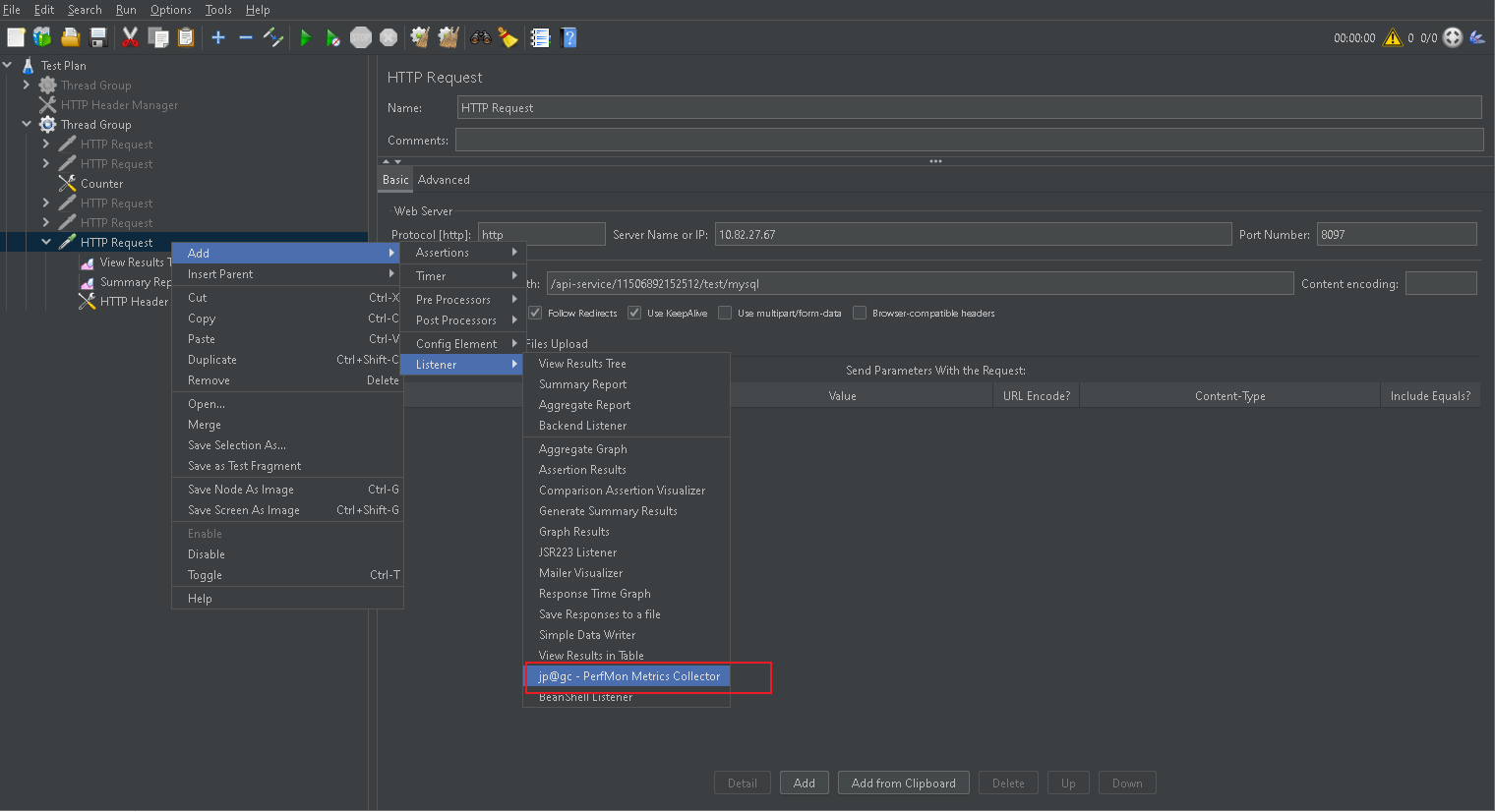1495x812 pixels.
Task: Click the Down button
Action: coord(1127,783)
